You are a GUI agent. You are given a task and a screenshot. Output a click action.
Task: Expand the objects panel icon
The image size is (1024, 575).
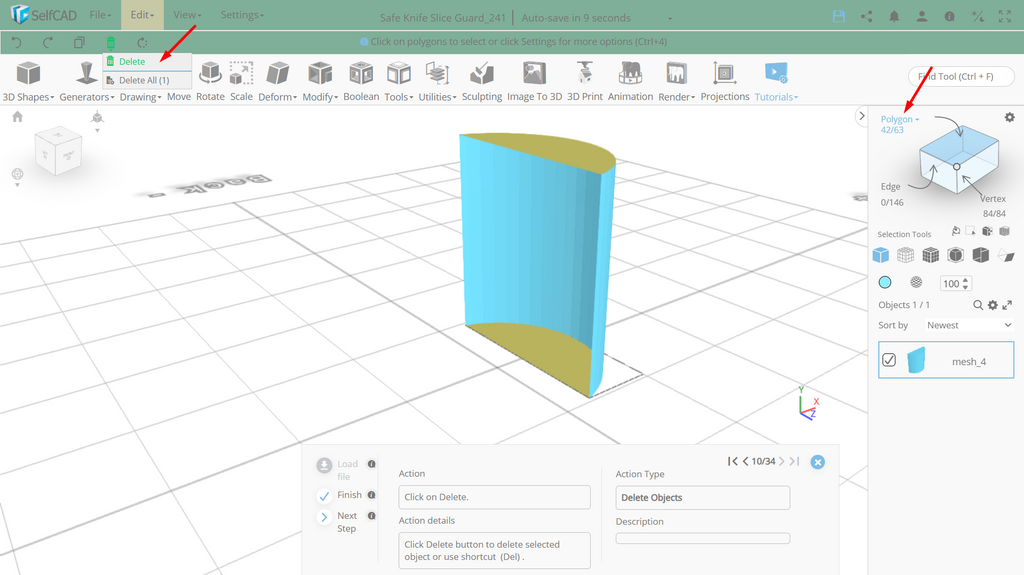(1007, 305)
